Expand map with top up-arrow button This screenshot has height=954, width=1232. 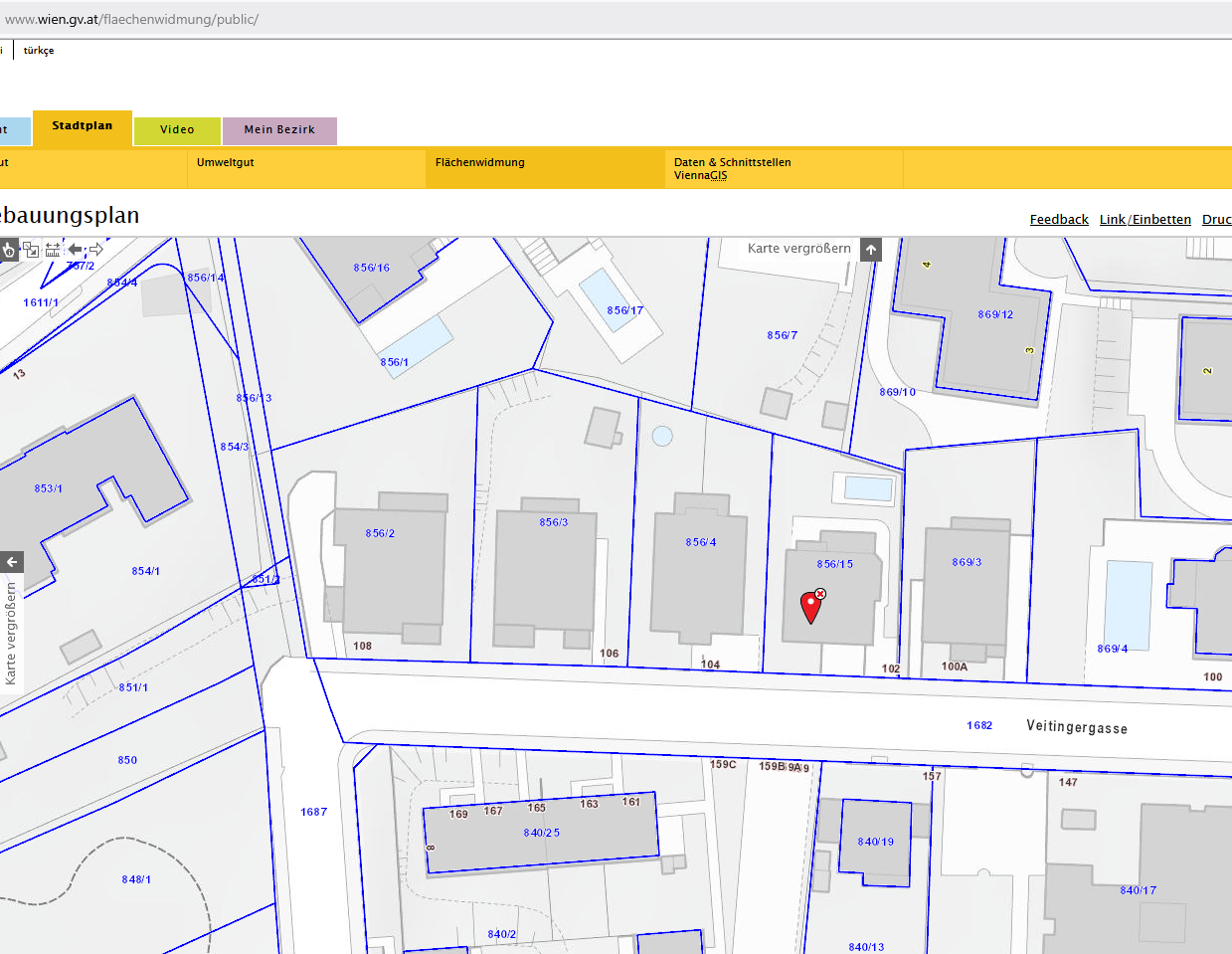(x=871, y=250)
